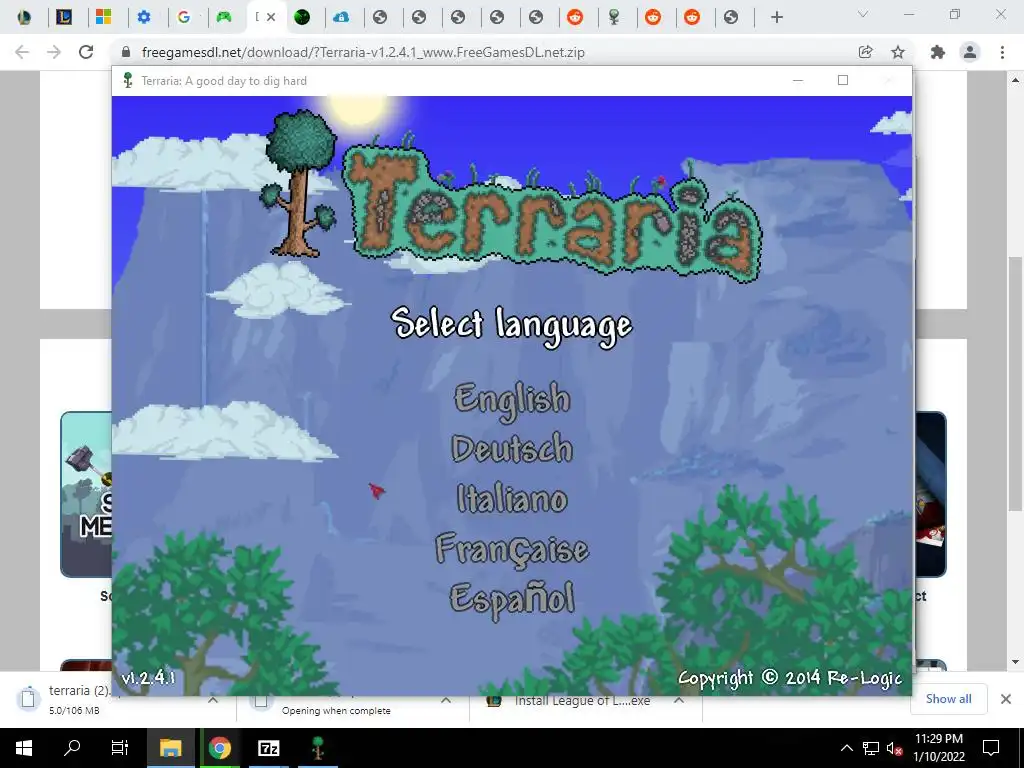Minimize the Terraria game window
This screenshot has width=1024, height=768.
coord(798,80)
